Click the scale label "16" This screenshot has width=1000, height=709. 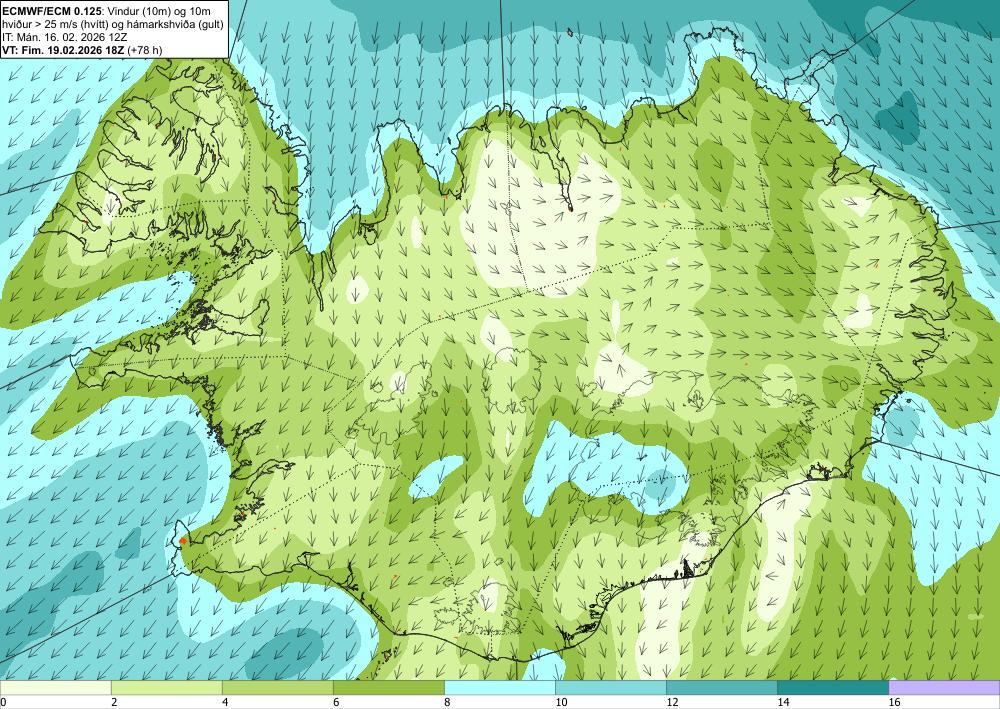tap(894, 703)
